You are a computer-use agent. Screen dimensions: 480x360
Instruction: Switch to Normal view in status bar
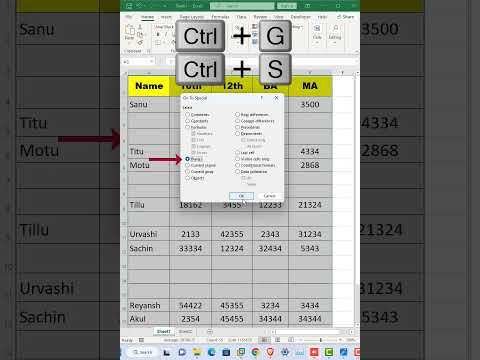click(x=264, y=340)
